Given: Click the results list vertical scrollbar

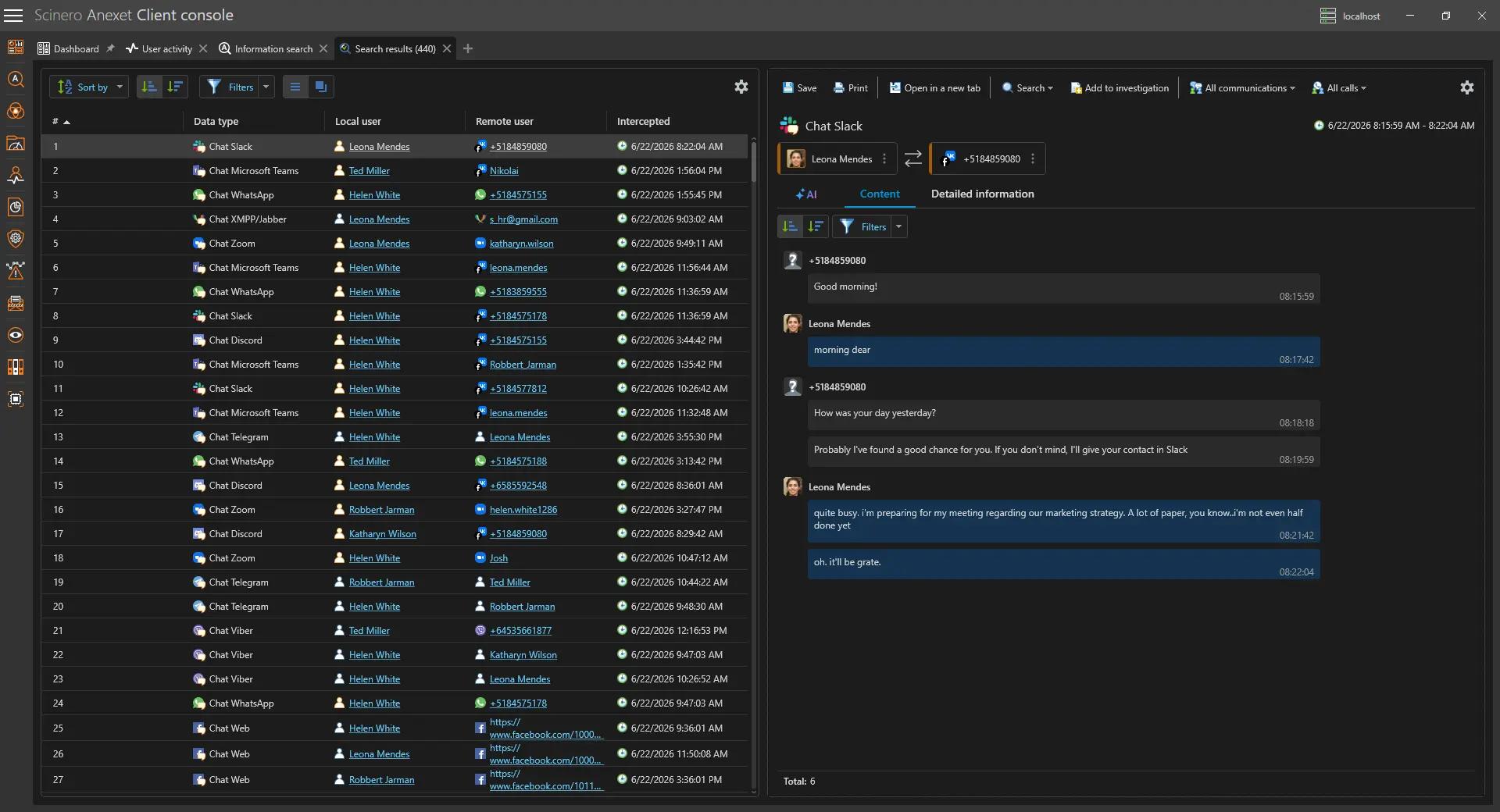Looking at the screenshot, I should point(754,162).
